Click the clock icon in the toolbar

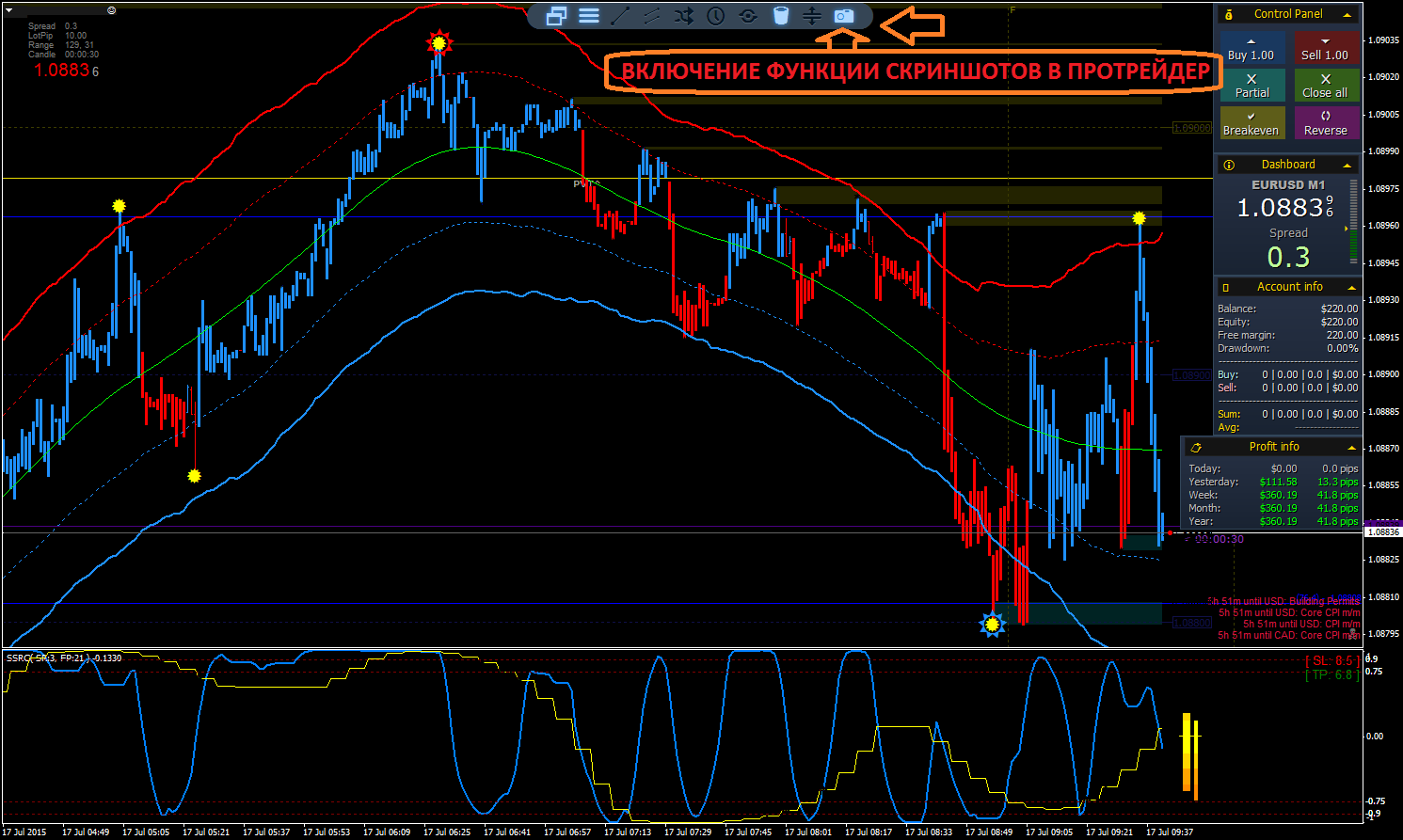(716, 16)
